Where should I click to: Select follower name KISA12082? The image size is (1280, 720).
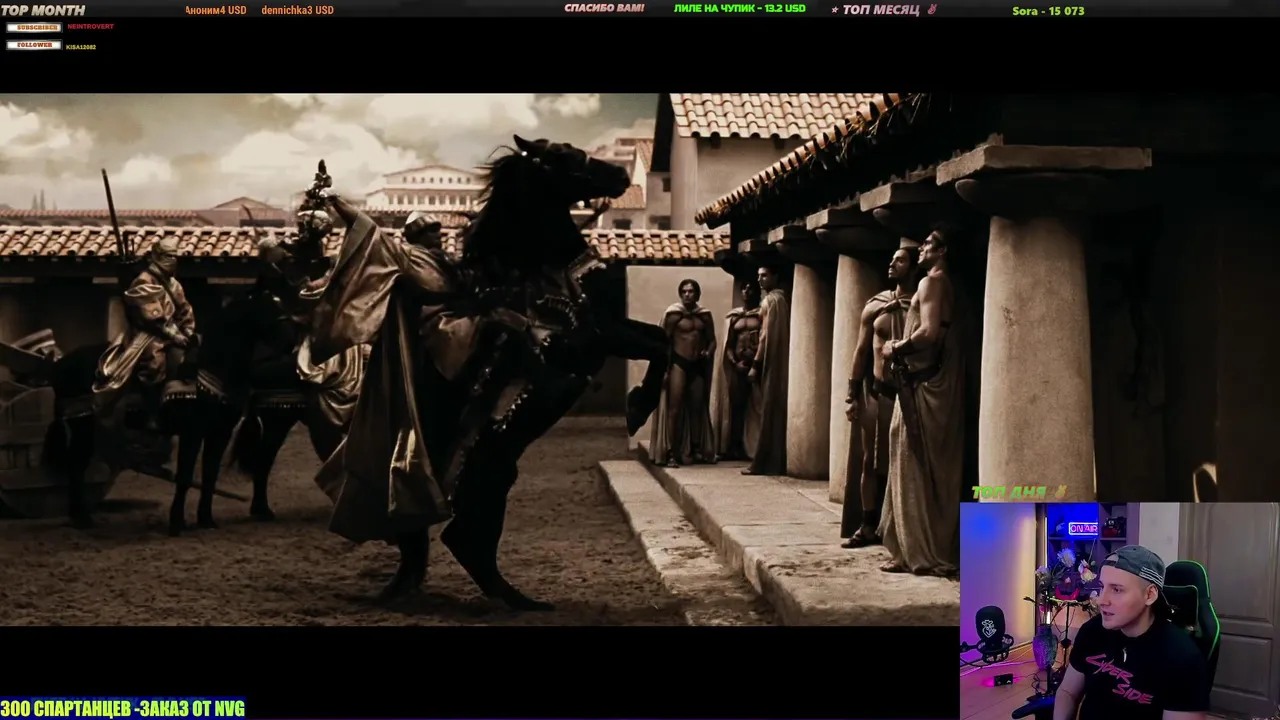click(x=81, y=47)
